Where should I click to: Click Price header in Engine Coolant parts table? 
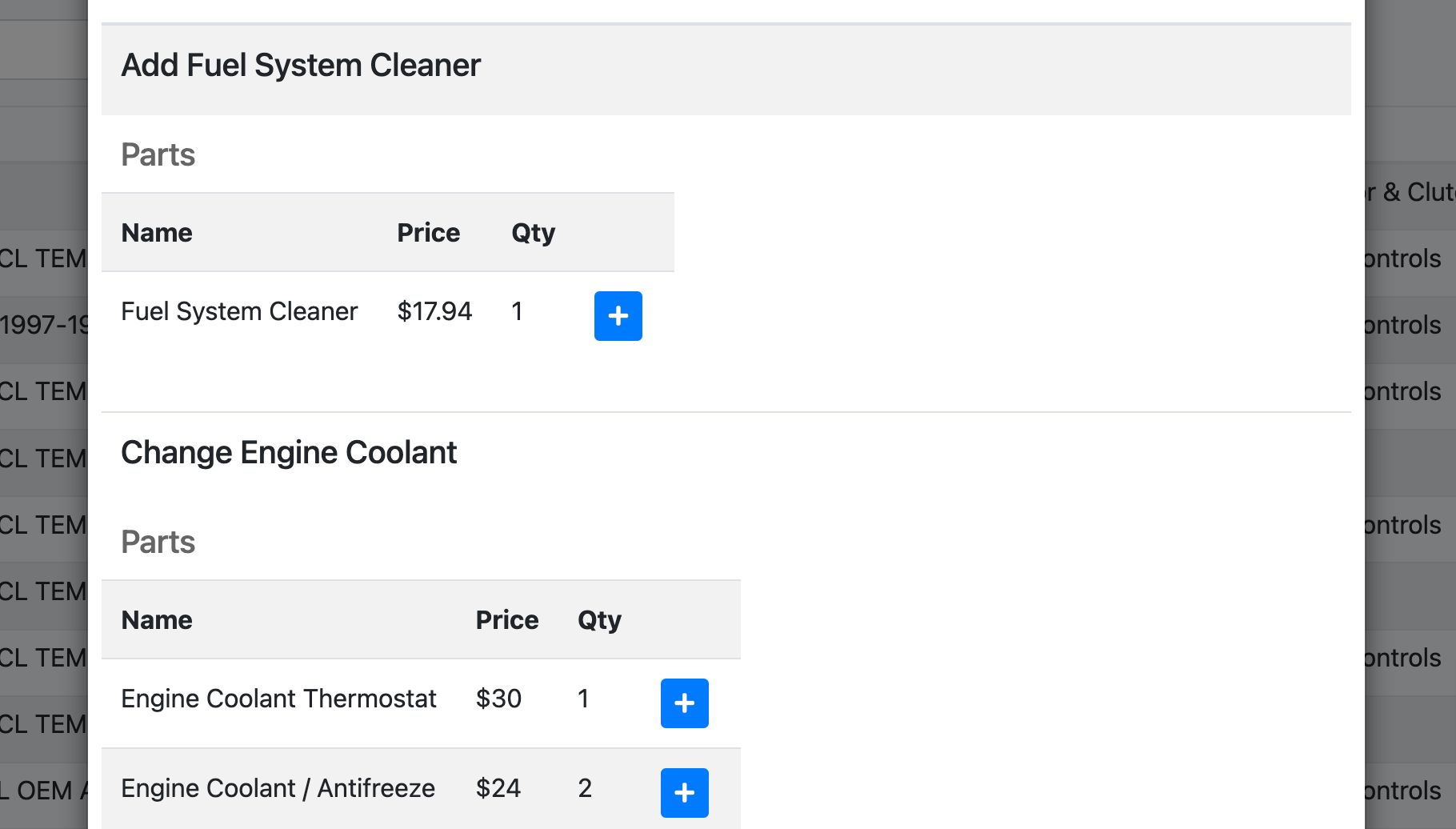[506, 620]
